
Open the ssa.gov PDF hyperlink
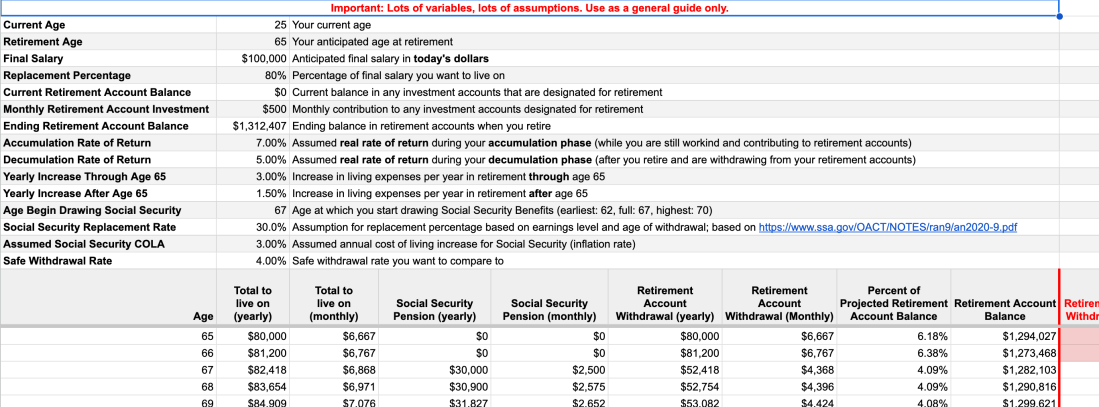pyautogui.click(x=888, y=227)
